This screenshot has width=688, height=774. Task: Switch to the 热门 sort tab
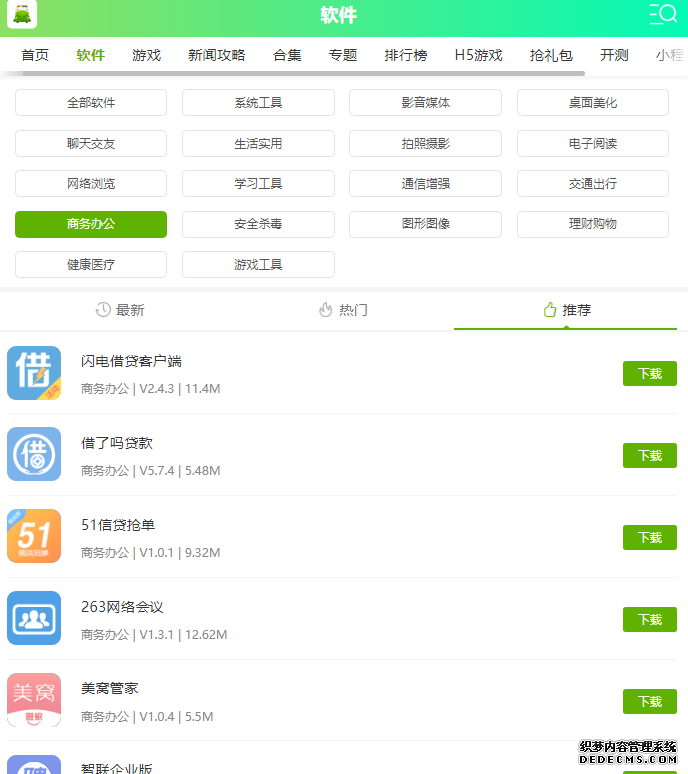(x=343, y=310)
